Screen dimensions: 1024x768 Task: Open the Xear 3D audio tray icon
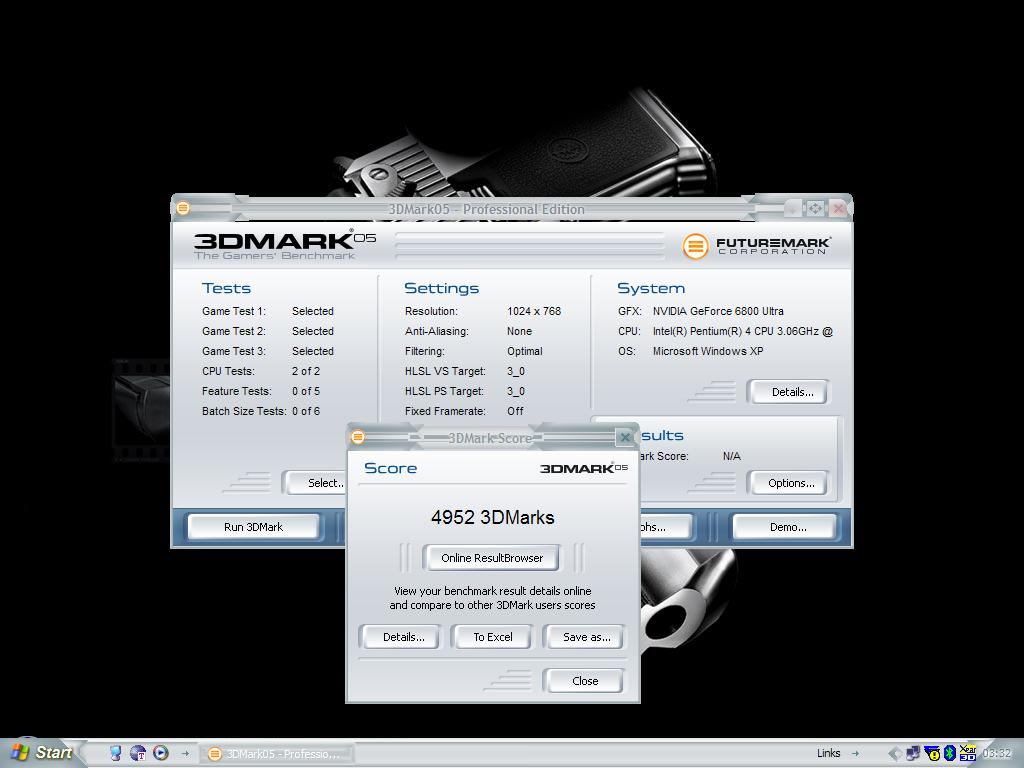968,753
